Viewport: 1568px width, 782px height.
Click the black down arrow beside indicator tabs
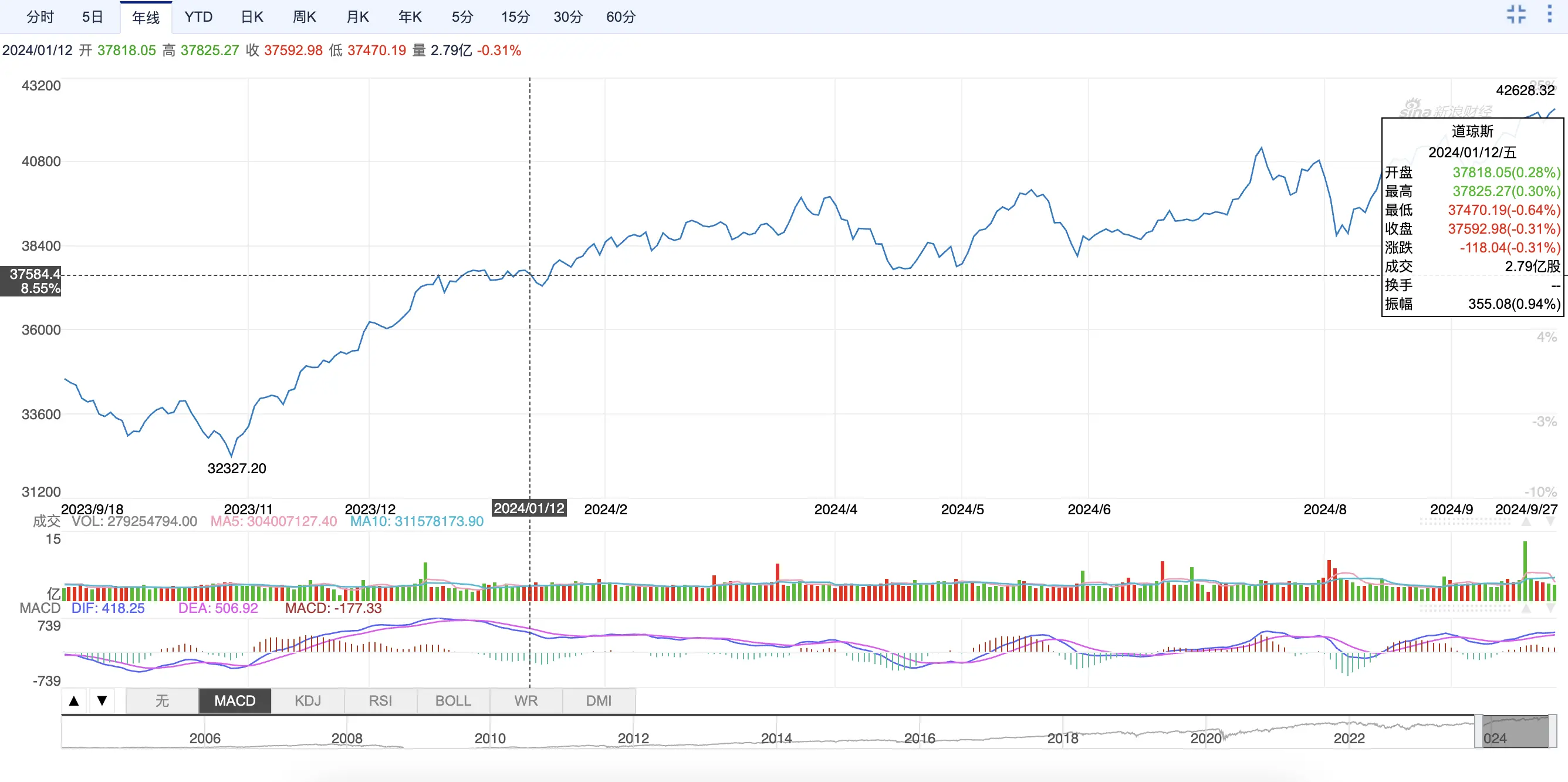[x=102, y=700]
